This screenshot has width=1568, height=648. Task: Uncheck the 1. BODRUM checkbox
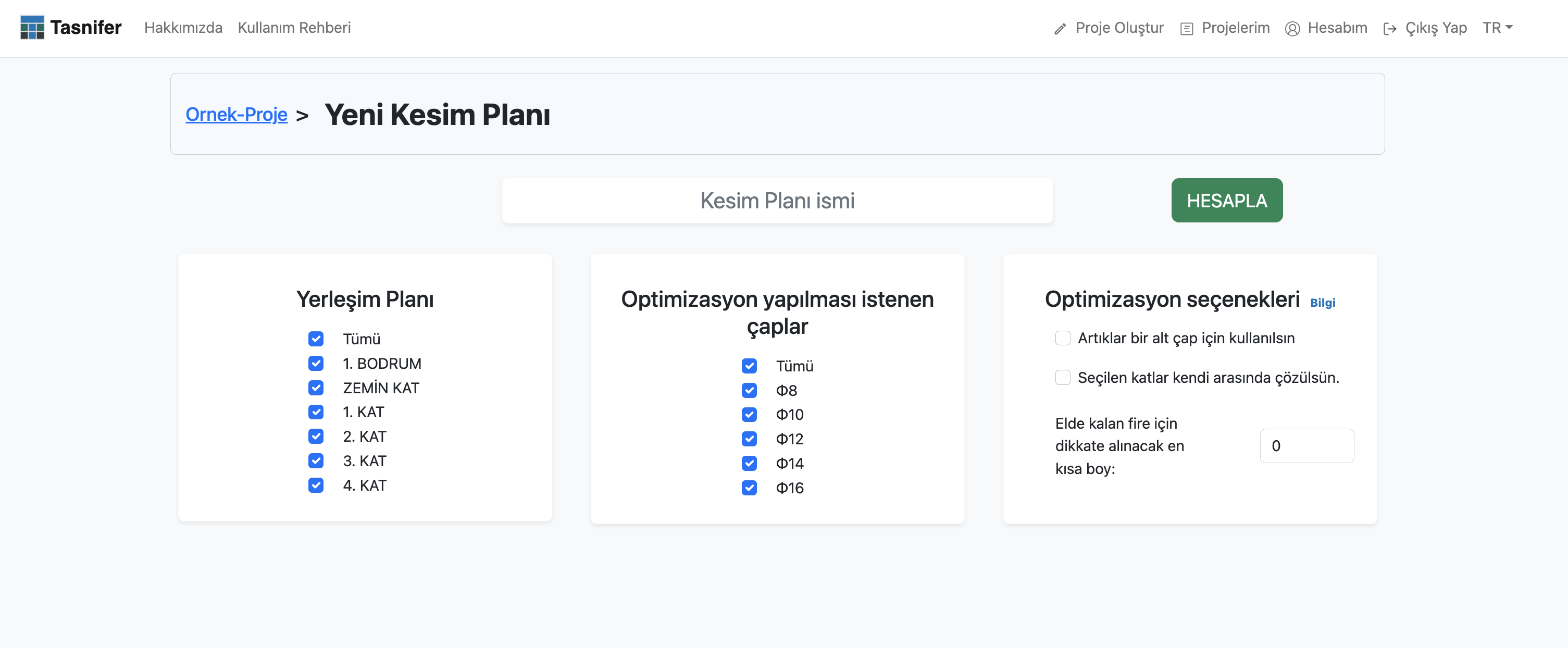(316, 363)
